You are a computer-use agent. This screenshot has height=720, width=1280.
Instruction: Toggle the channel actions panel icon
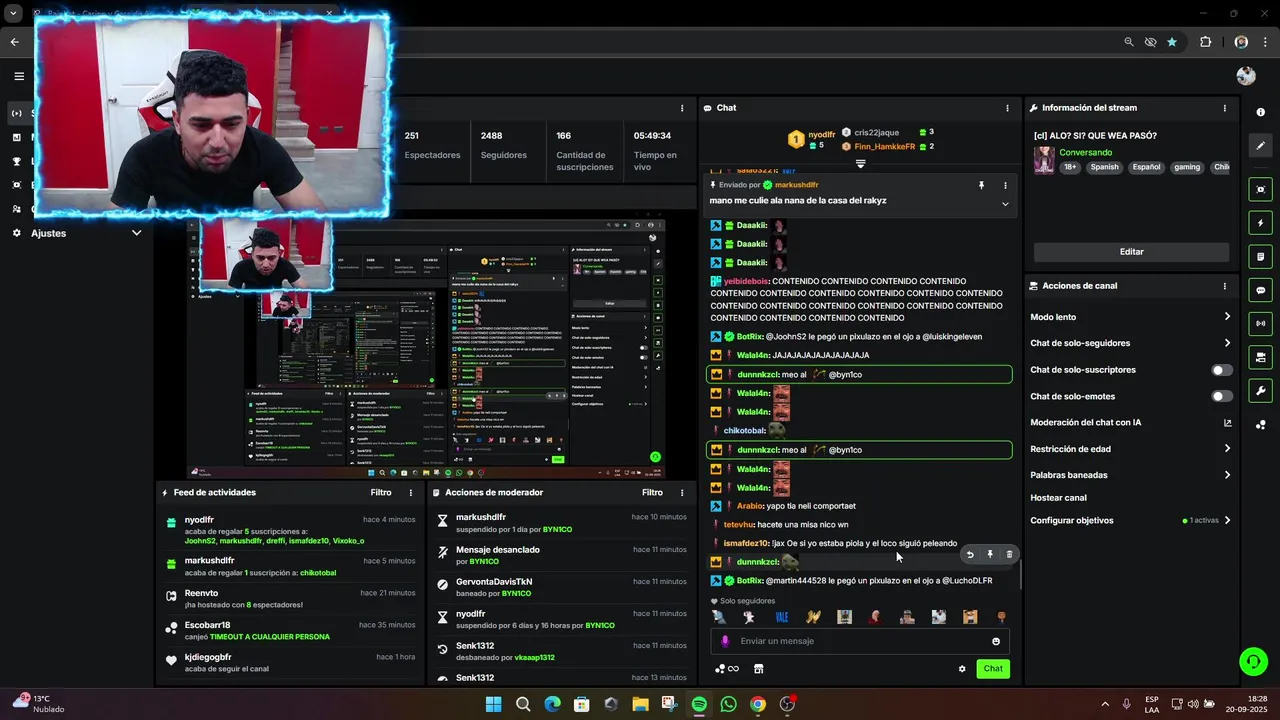pyautogui.click(x=1261, y=357)
